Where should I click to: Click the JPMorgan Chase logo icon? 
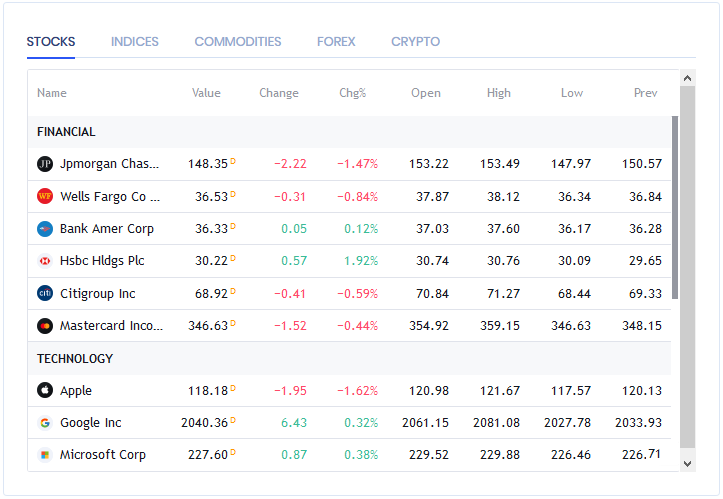[x=45, y=164]
